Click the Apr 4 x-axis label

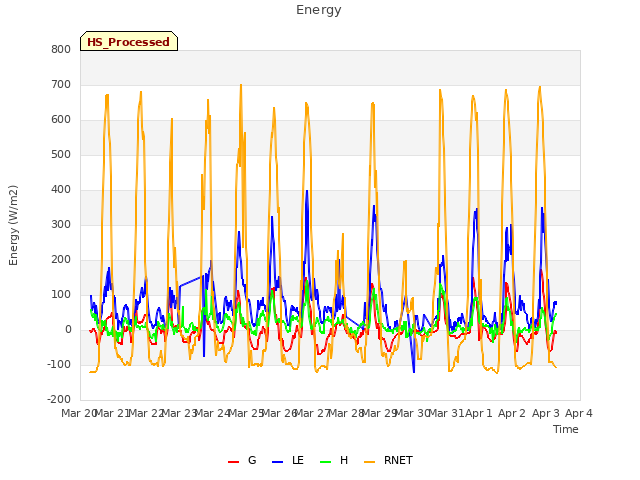click(x=579, y=413)
